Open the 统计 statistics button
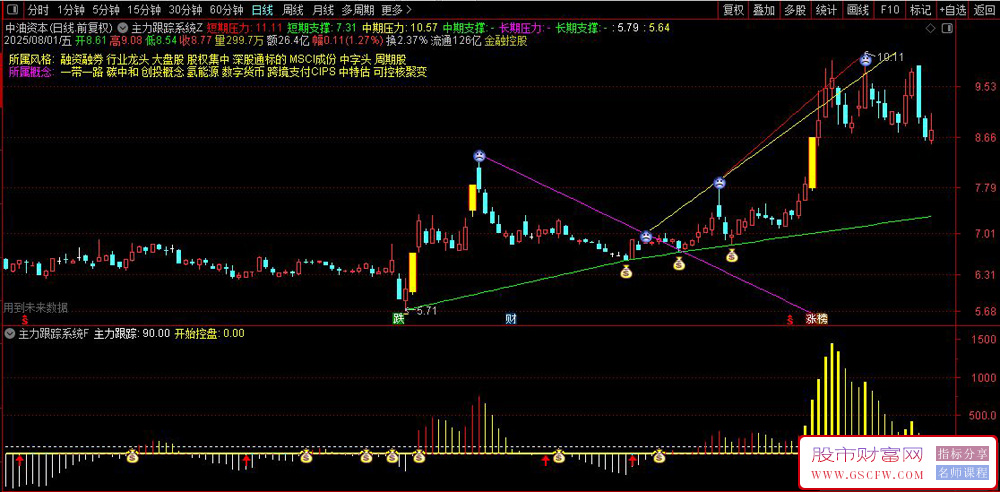 click(x=827, y=10)
